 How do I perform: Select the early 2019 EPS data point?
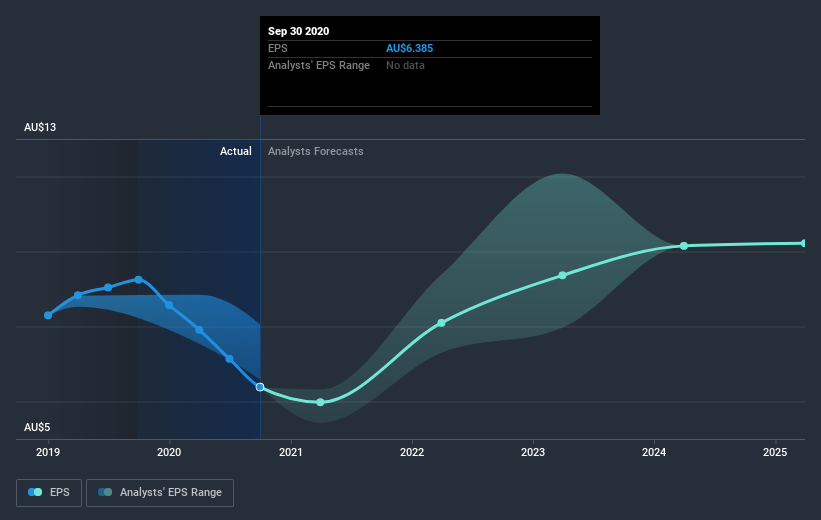pos(48,315)
